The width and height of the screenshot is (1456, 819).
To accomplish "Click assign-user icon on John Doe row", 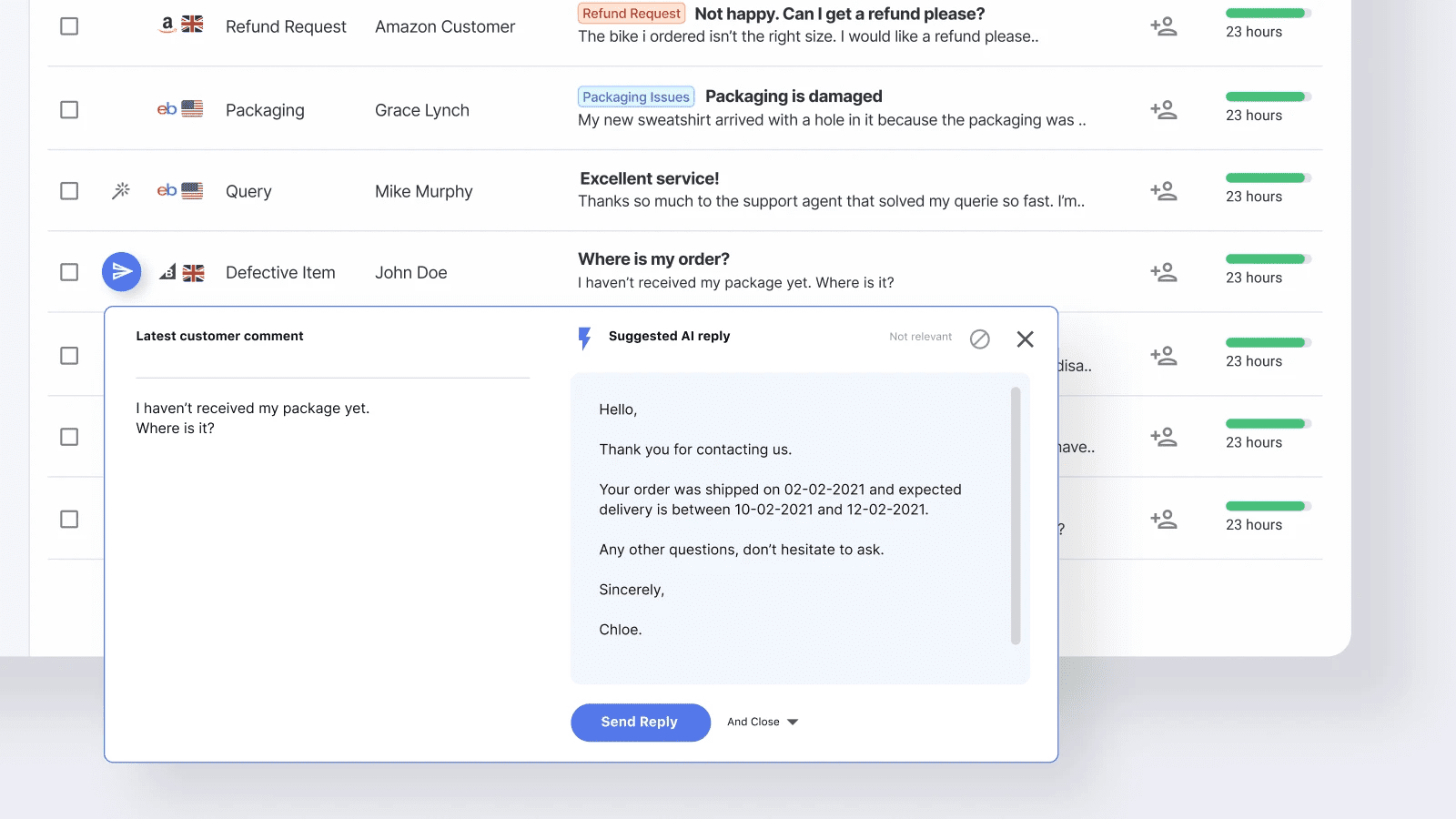I will [1163, 272].
